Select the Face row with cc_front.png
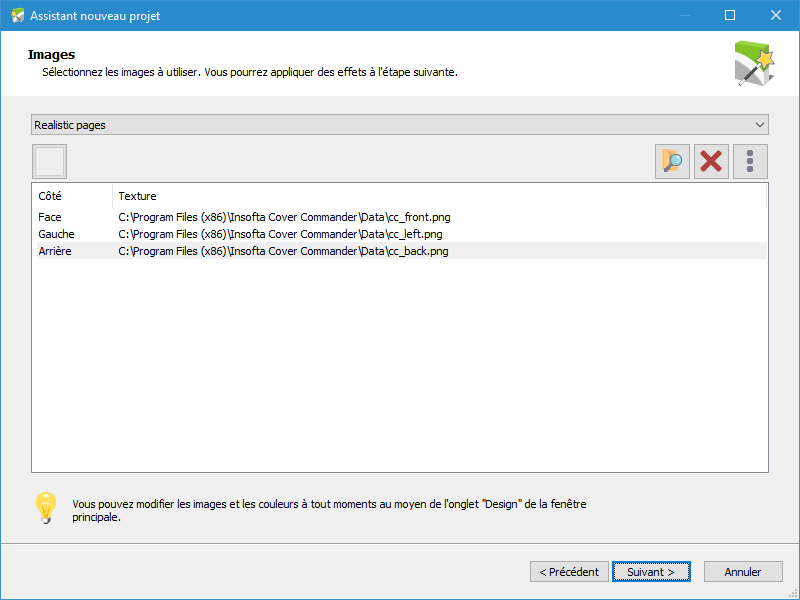Screen dimensions: 800x600 click(402, 217)
